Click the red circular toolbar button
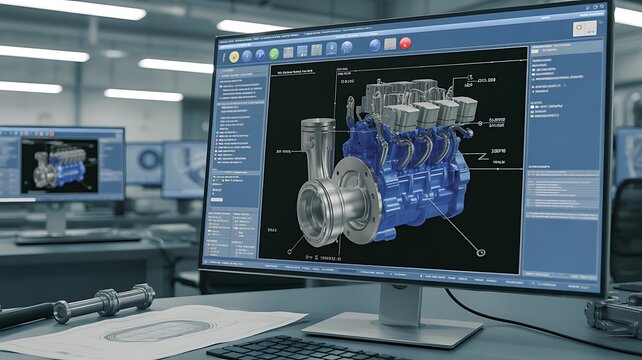This screenshot has height=360, width=642. click(405, 43)
